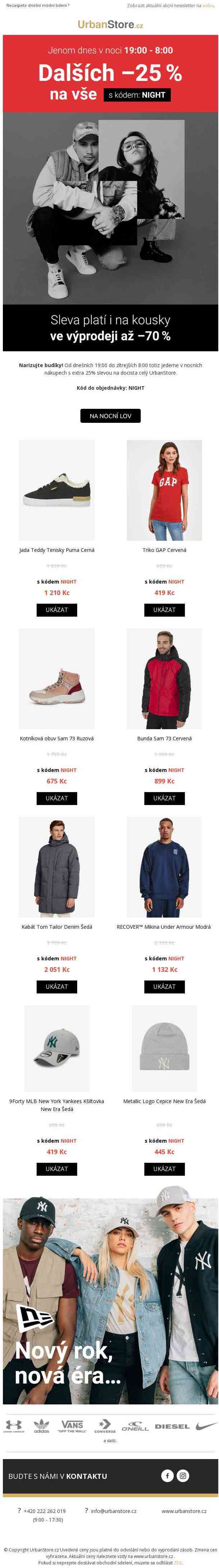Open the www.urbanstore.cz footer link
This screenshot has height=1568, width=219.
184,1511
